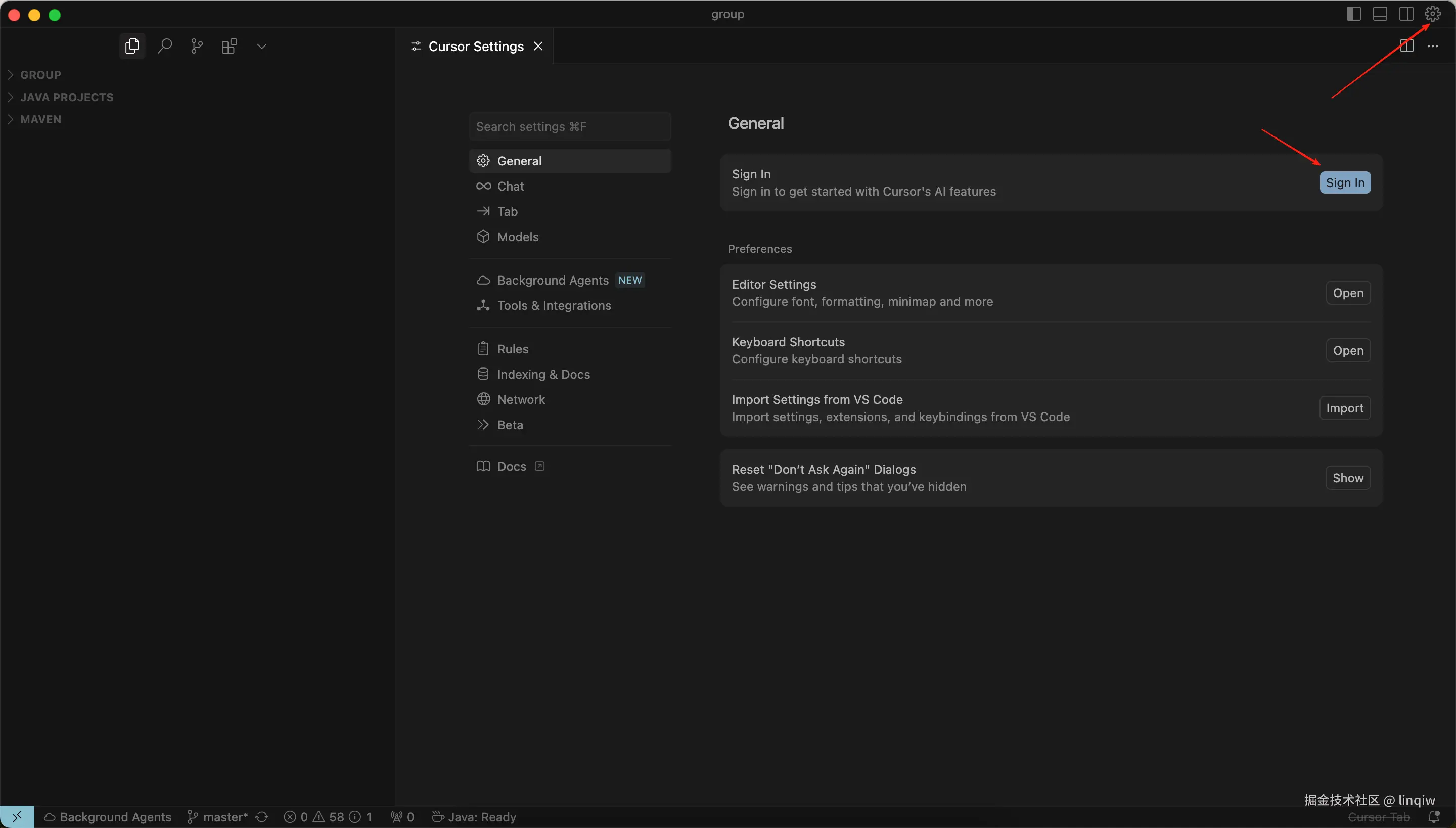The width and height of the screenshot is (1456, 828).
Task: Click Import for VS Code settings
Action: 1345,408
